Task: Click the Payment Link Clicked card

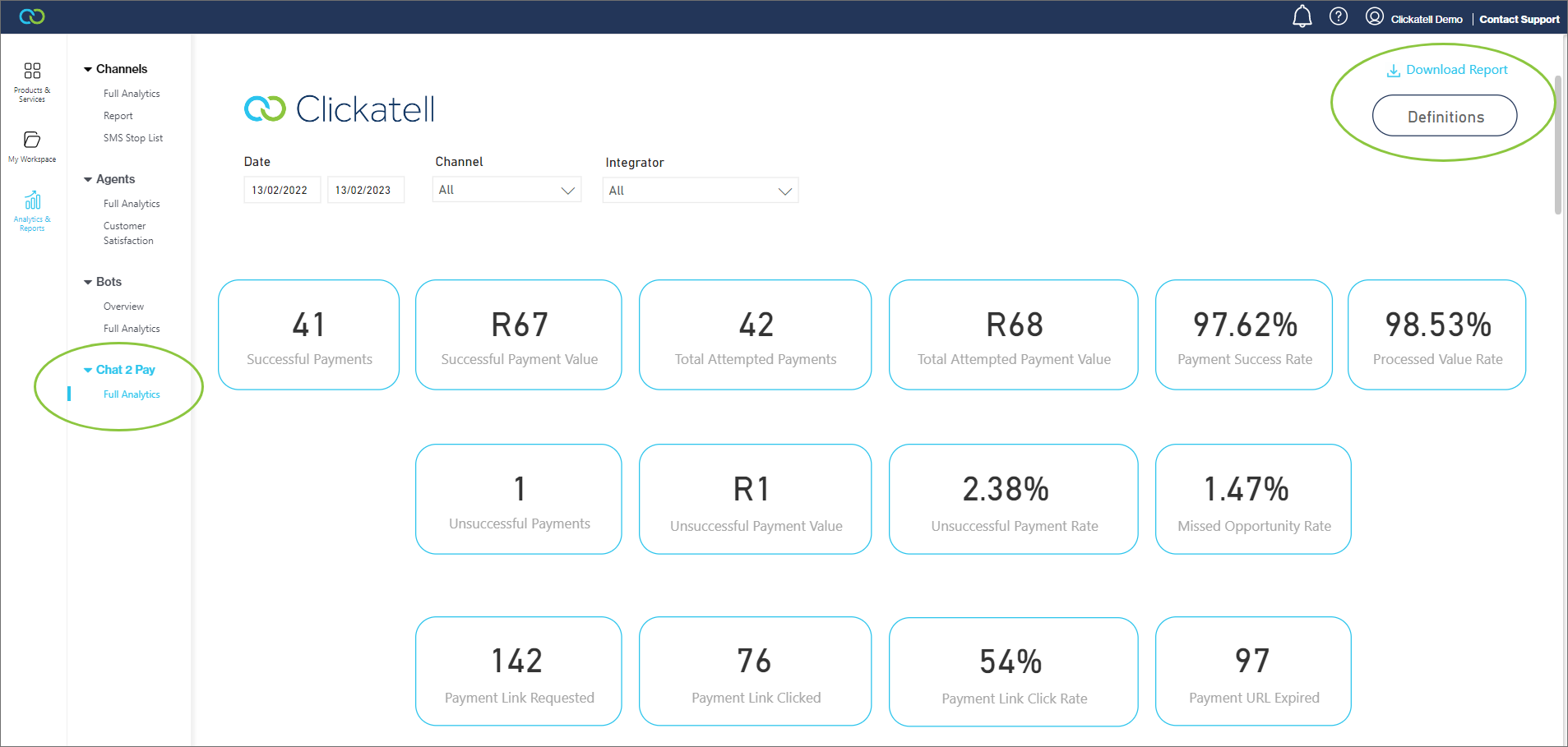Action: (x=755, y=671)
